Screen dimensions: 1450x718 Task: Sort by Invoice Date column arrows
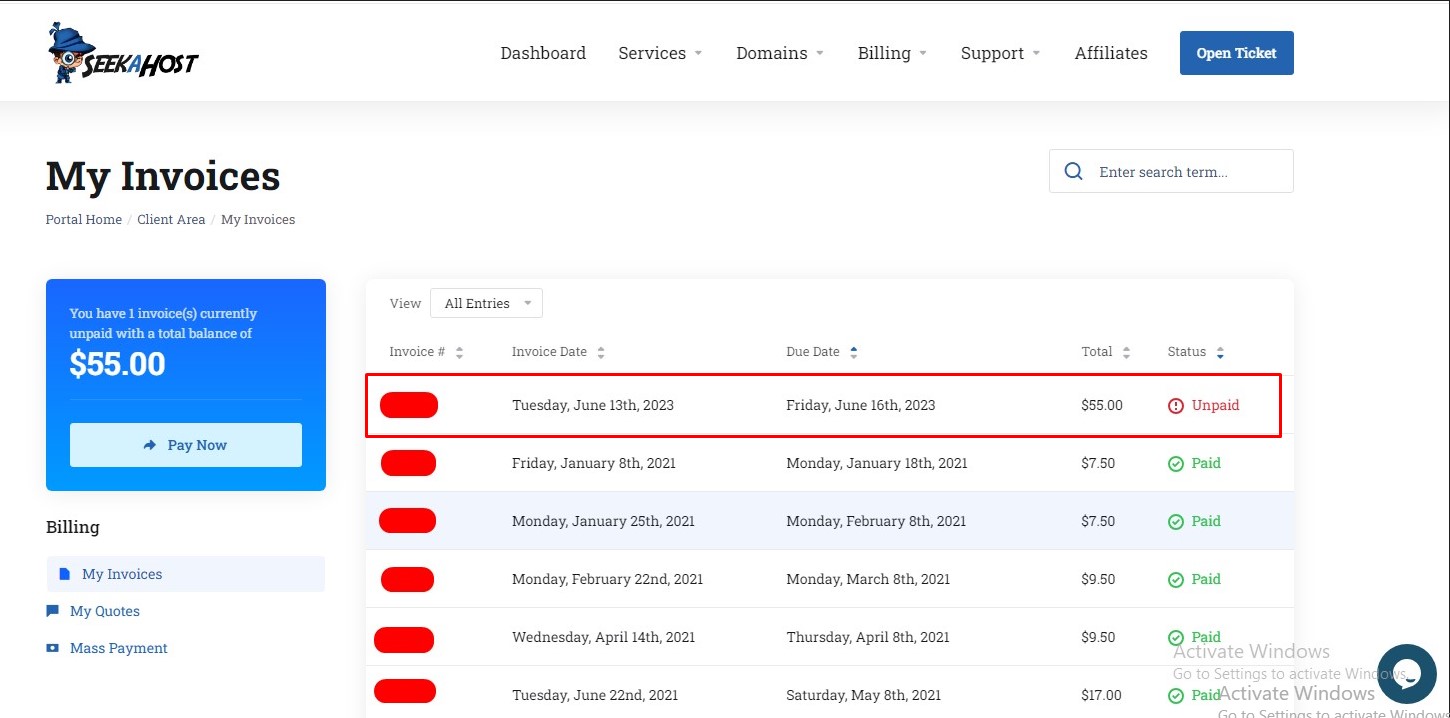[x=600, y=352]
